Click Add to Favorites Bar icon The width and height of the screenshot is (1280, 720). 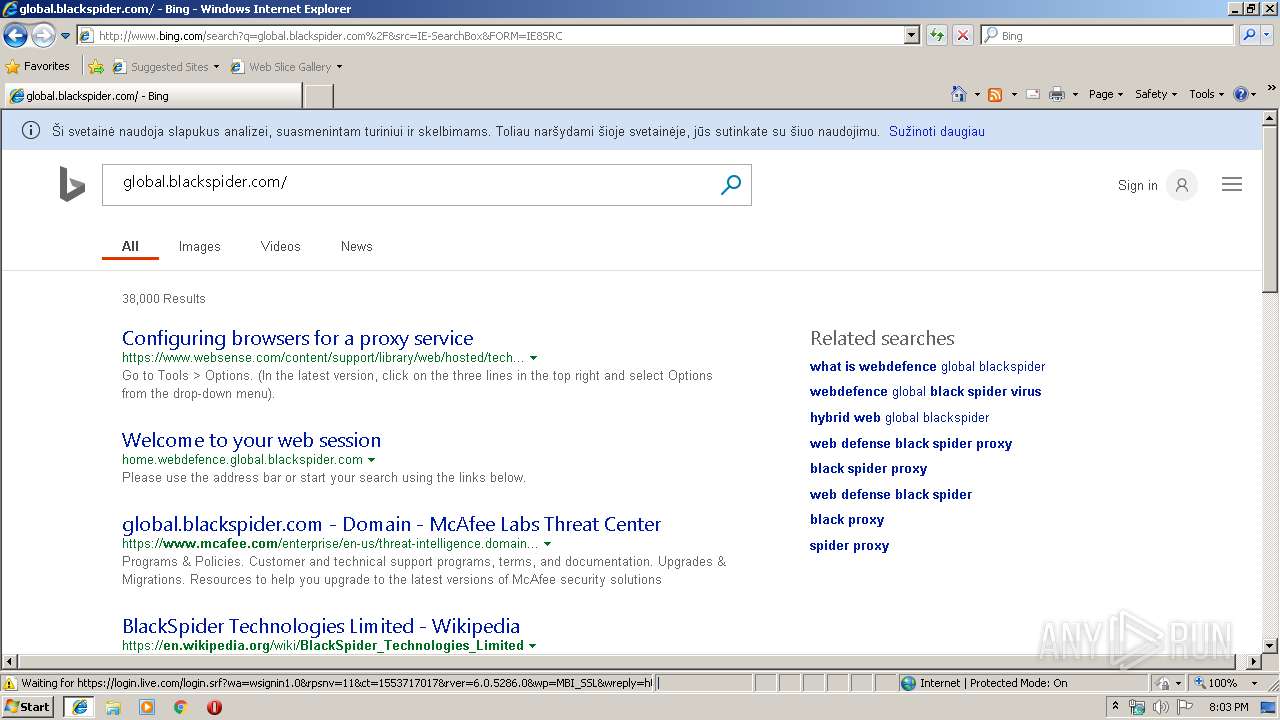click(x=96, y=67)
